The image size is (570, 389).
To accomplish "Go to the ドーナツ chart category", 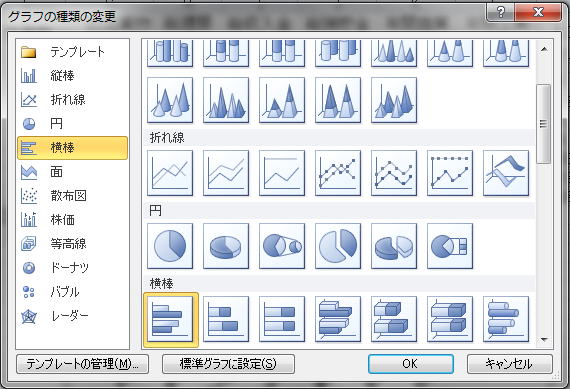I will [x=73, y=268].
